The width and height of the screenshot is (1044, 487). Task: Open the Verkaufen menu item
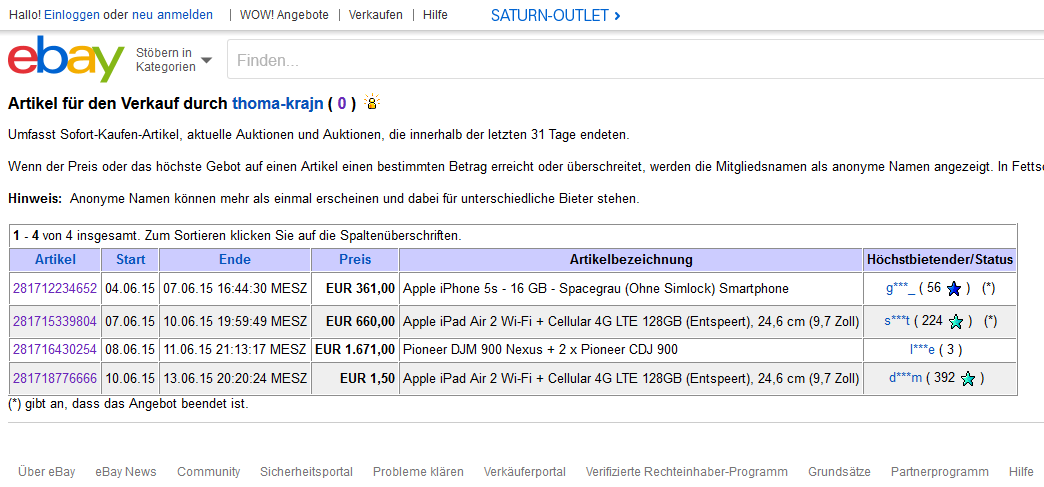tap(376, 15)
